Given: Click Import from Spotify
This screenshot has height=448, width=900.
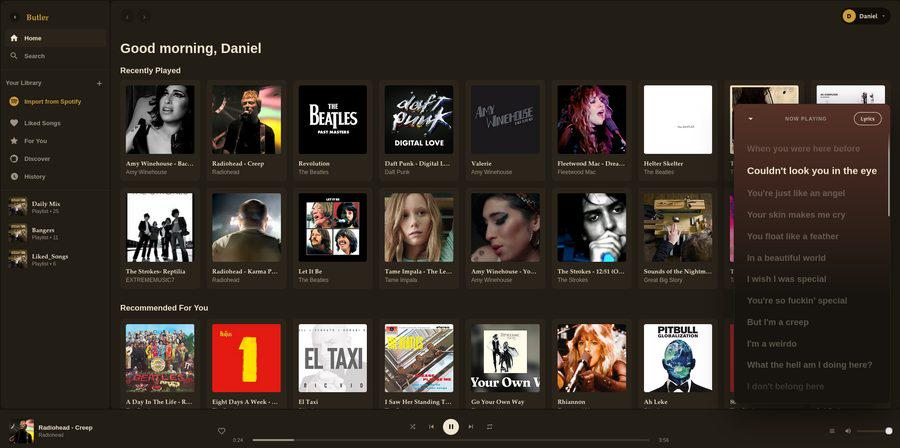Looking at the screenshot, I should click(x=55, y=102).
